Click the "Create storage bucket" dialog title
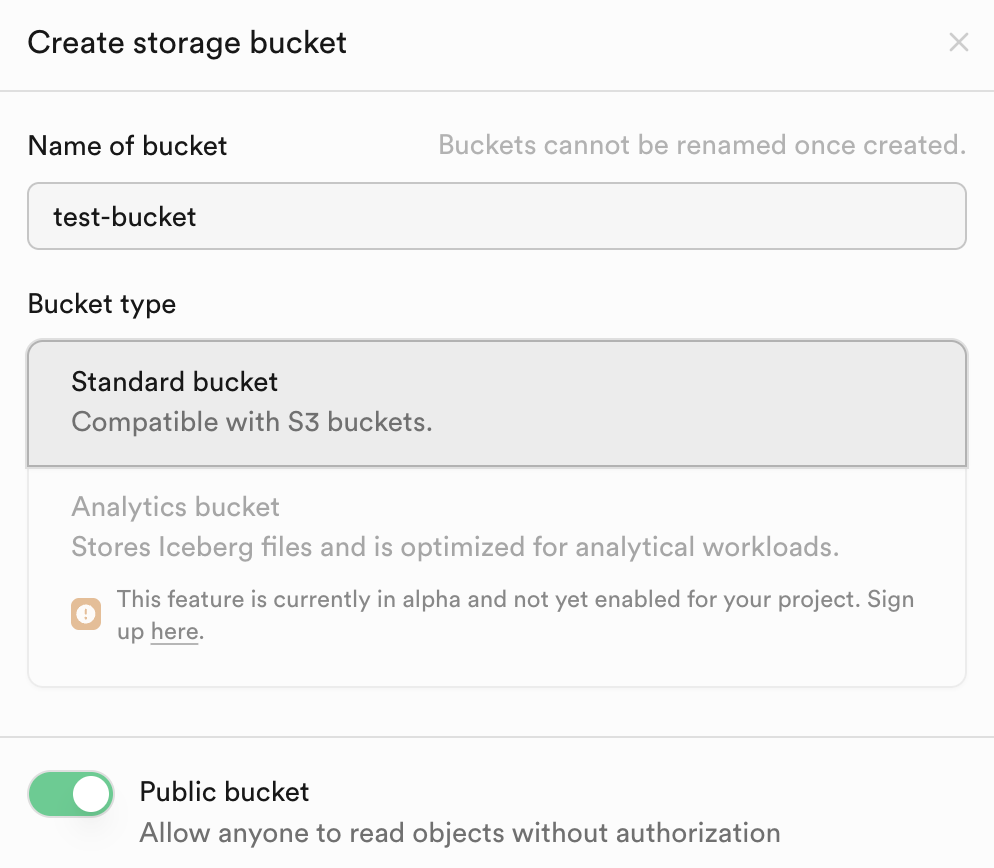 click(187, 43)
